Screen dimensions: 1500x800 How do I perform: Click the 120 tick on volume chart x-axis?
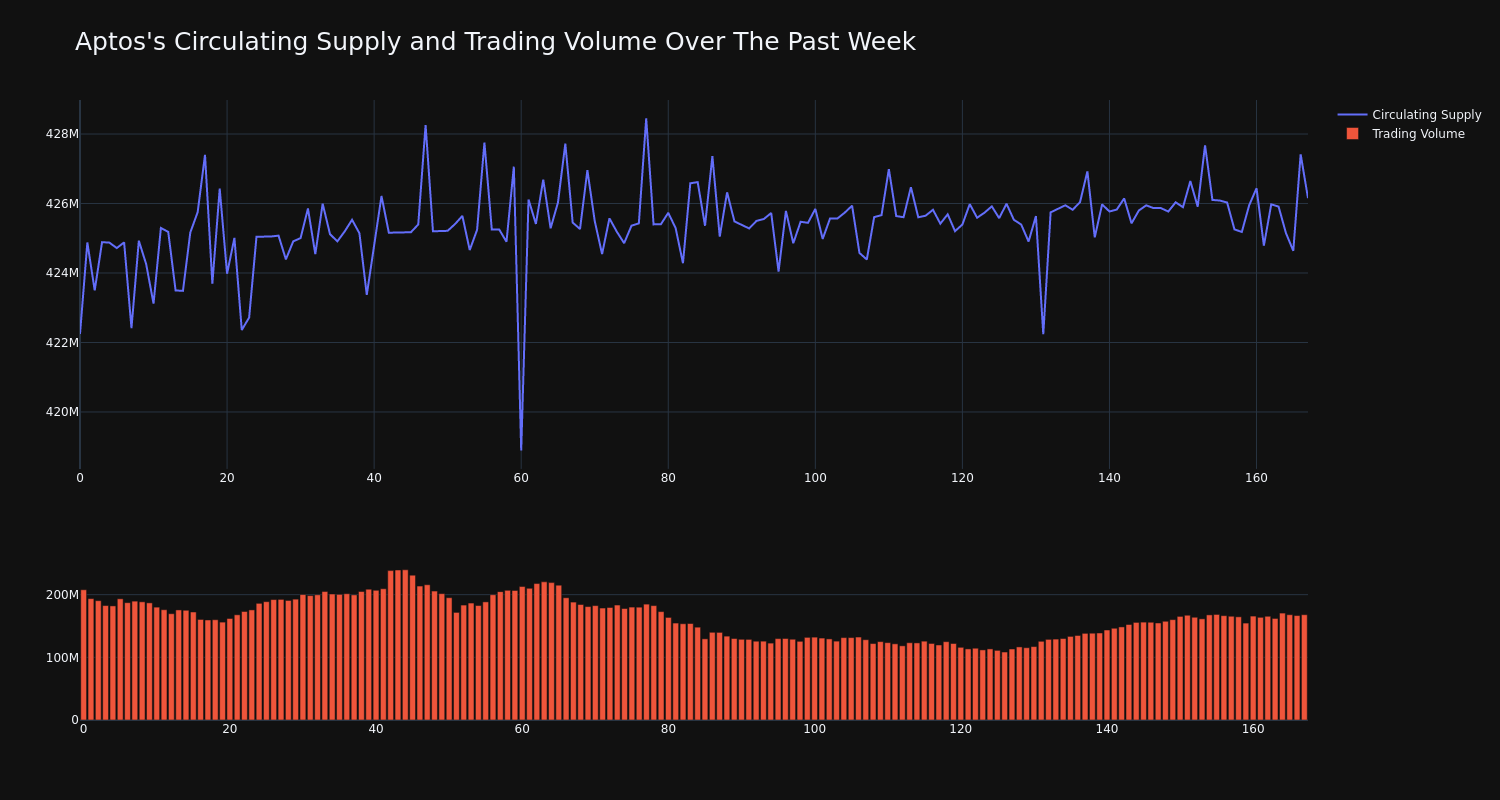[961, 729]
